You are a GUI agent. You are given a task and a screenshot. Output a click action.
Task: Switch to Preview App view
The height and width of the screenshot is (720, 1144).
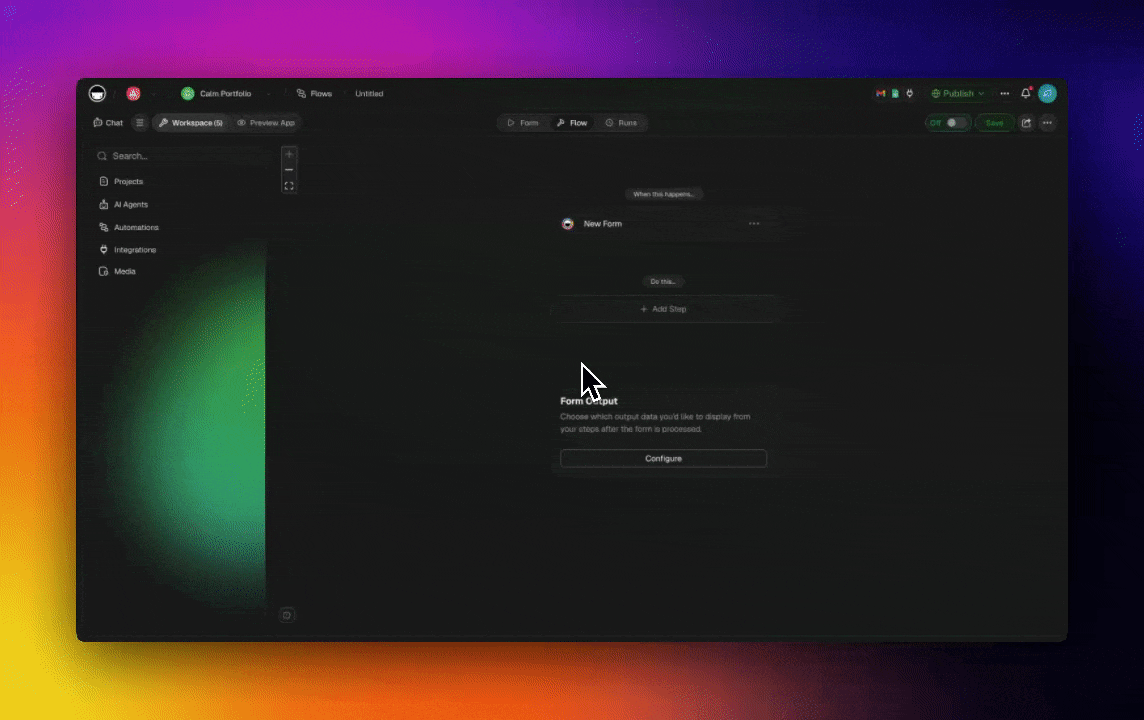pyautogui.click(x=266, y=123)
